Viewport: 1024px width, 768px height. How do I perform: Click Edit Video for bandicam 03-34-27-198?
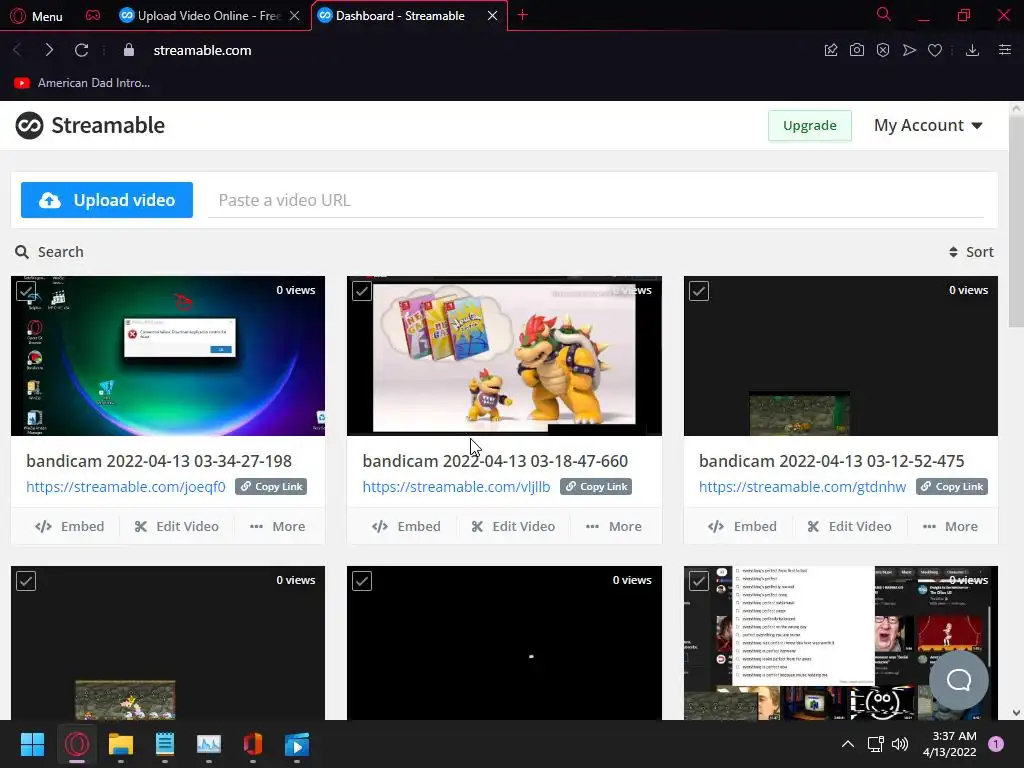[x=177, y=526]
